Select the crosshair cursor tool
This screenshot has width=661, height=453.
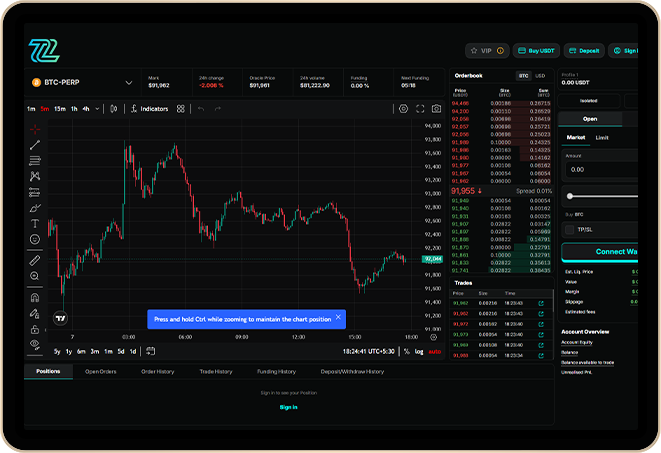tap(35, 129)
